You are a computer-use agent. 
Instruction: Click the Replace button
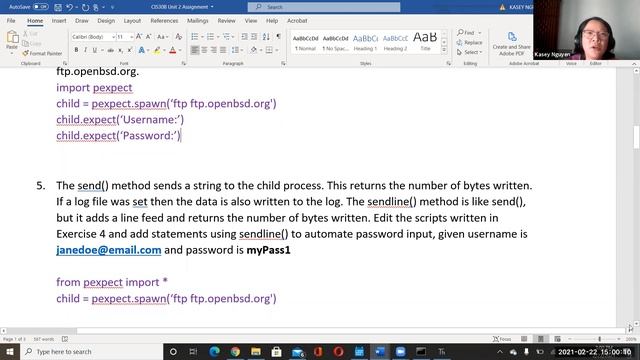[469, 42]
